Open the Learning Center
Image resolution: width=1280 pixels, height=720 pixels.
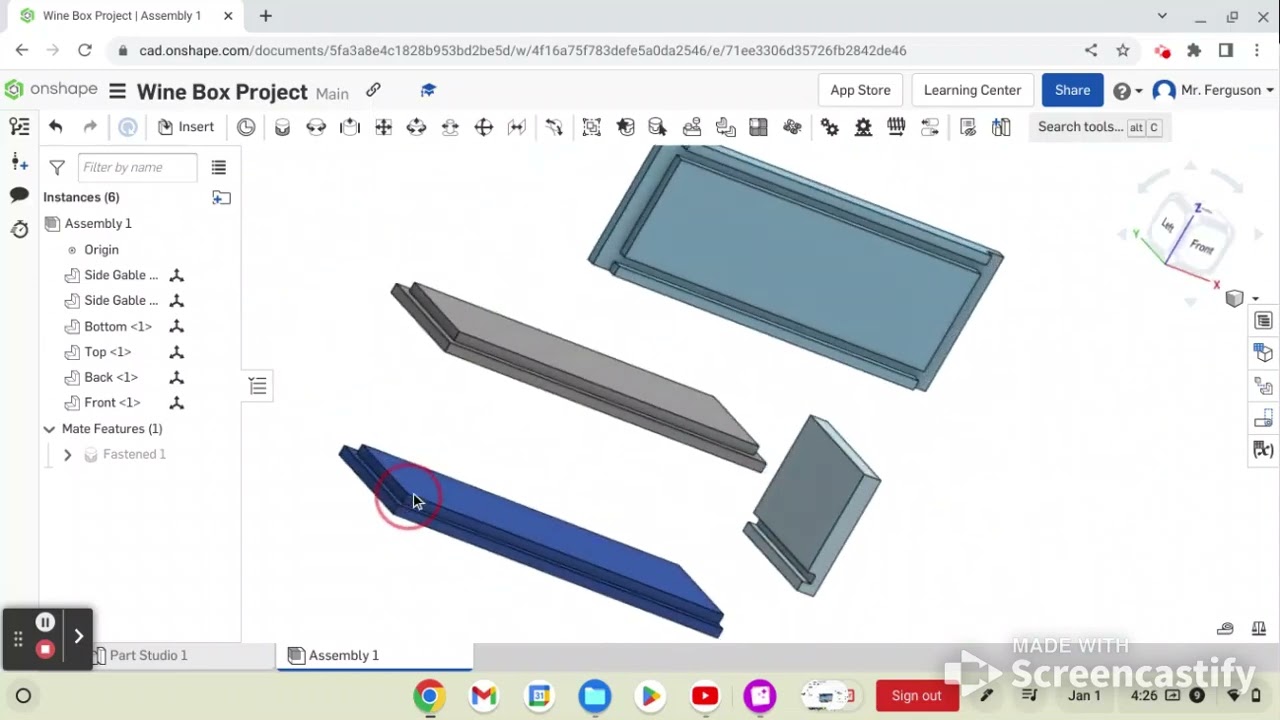pos(972,90)
